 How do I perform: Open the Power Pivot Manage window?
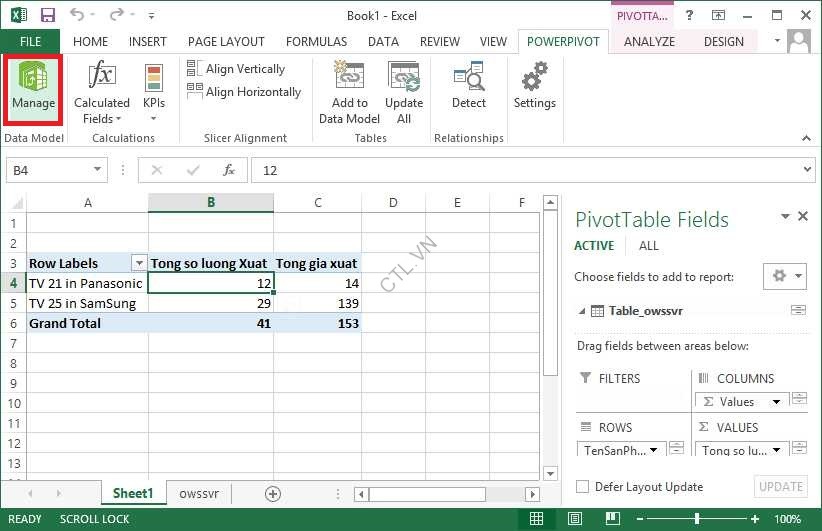pyautogui.click(x=33, y=87)
